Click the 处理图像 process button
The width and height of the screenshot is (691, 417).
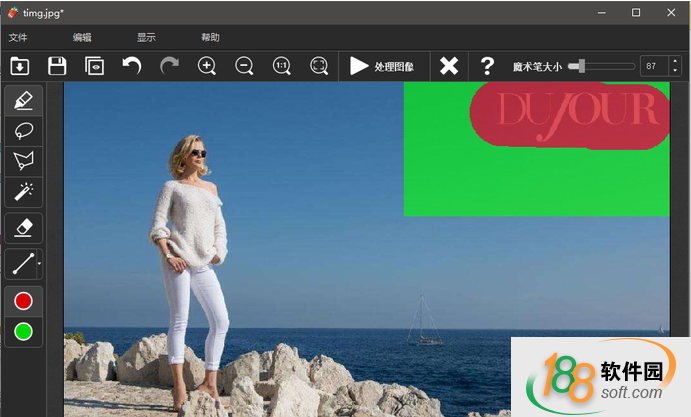point(382,66)
